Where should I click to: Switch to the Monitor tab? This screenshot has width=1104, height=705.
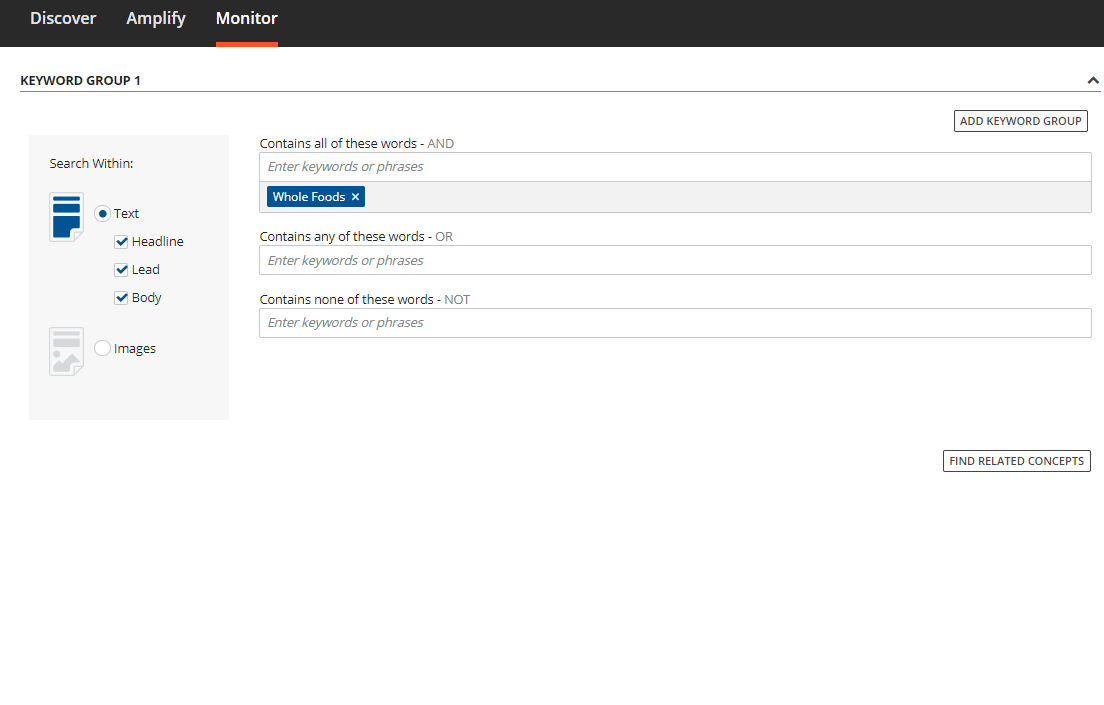pyautogui.click(x=246, y=18)
